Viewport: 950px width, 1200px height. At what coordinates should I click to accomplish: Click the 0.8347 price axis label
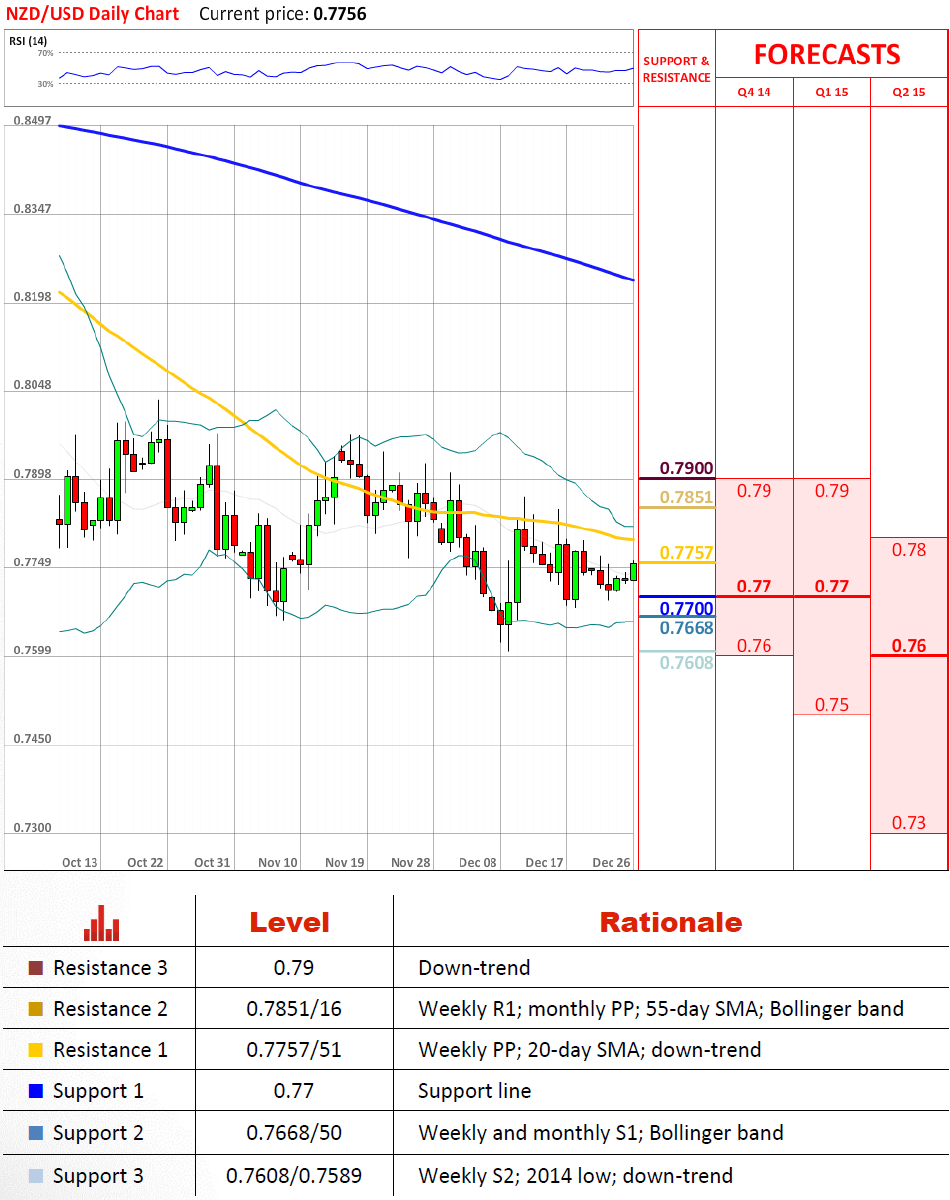point(33,209)
